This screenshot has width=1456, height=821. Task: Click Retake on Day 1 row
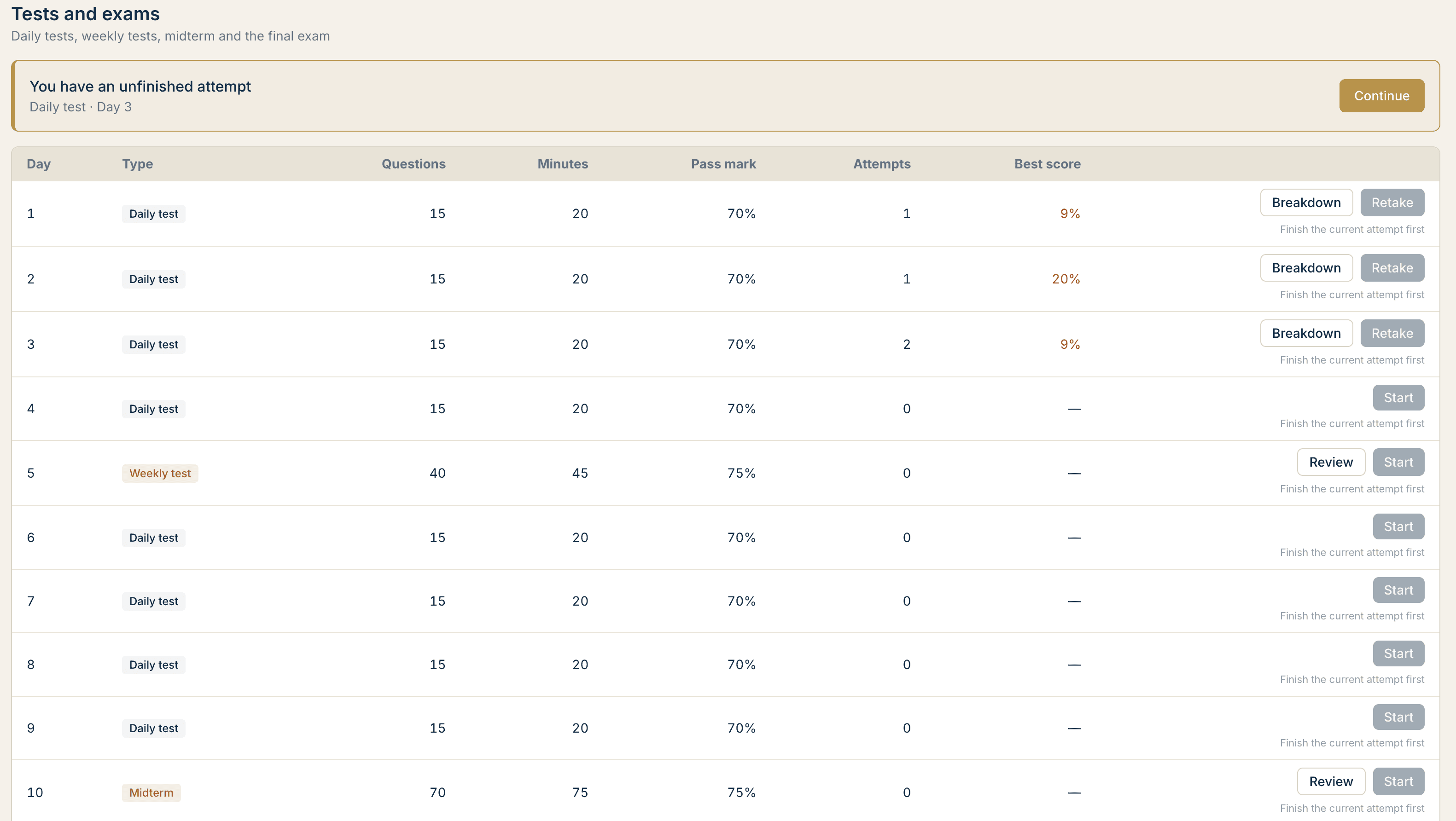pos(1392,202)
